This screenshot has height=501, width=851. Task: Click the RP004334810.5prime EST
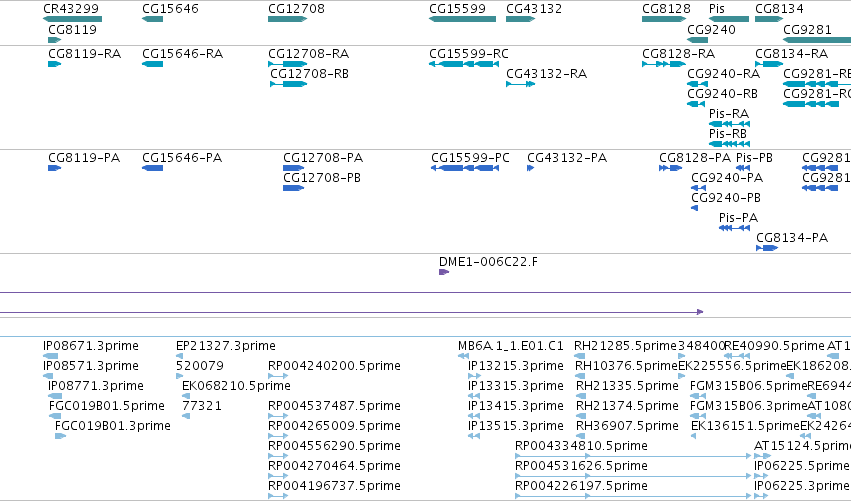[633, 456]
